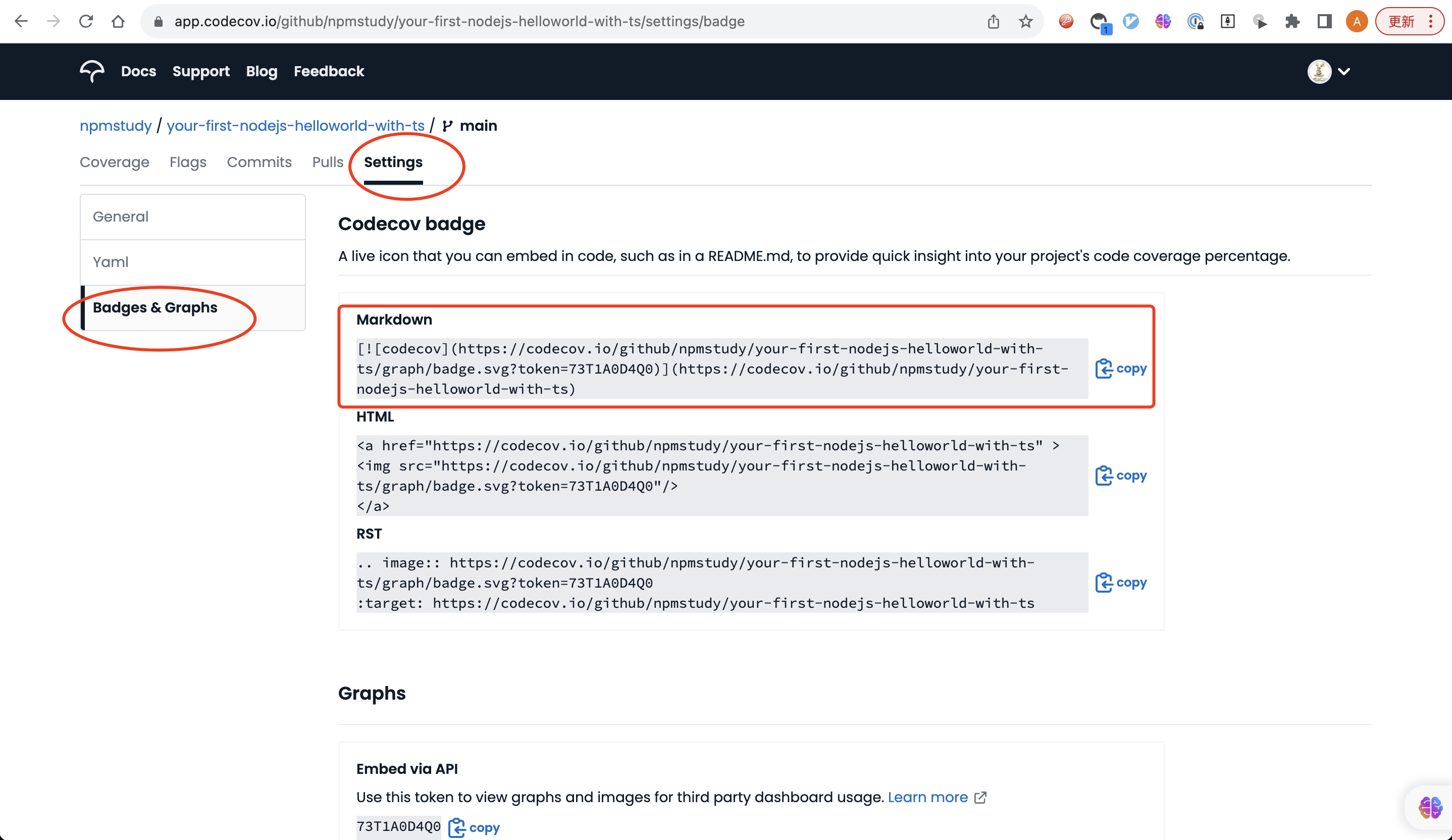Click the Graphs section heading
The image size is (1452, 840).
(x=372, y=693)
